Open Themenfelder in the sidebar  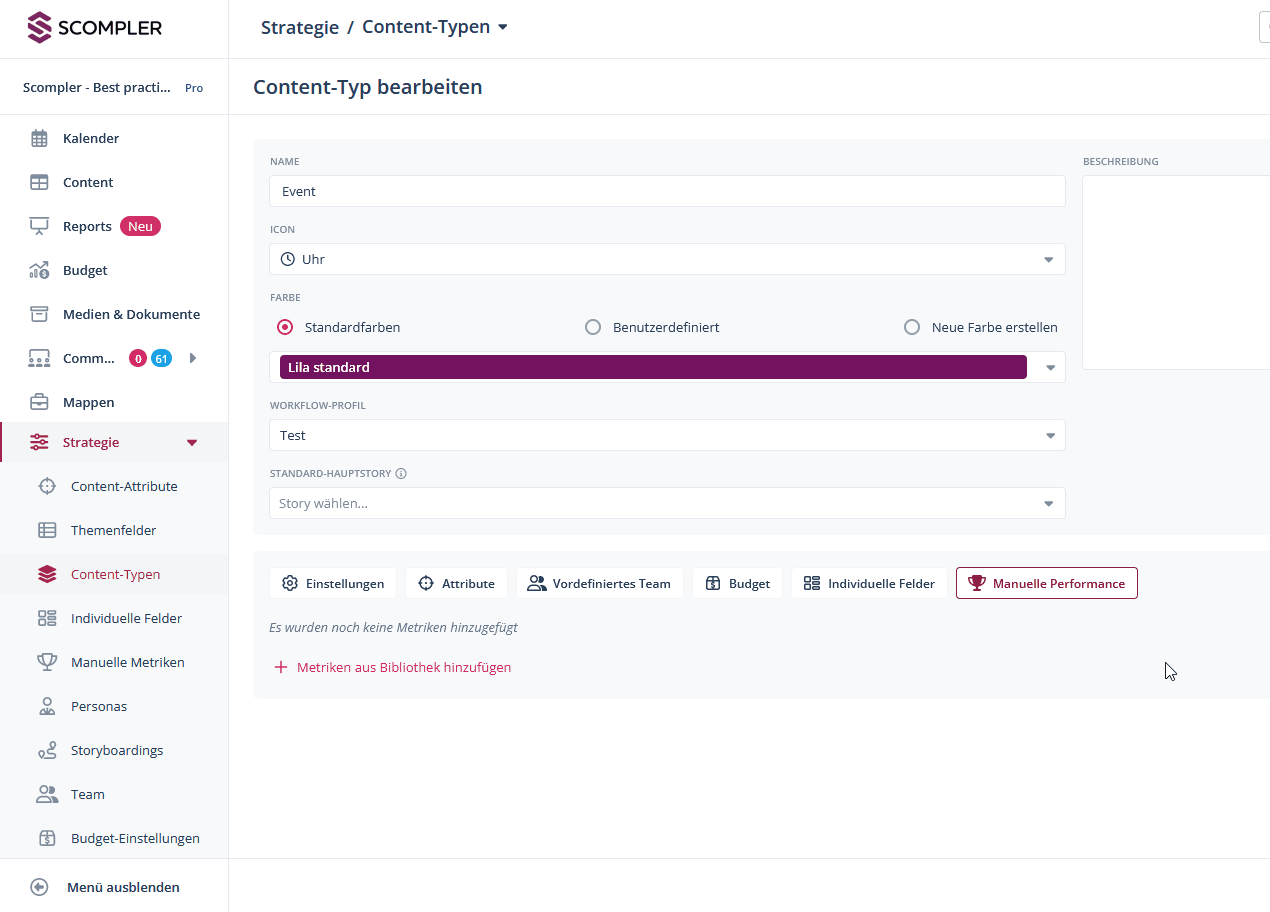[114, 530]
